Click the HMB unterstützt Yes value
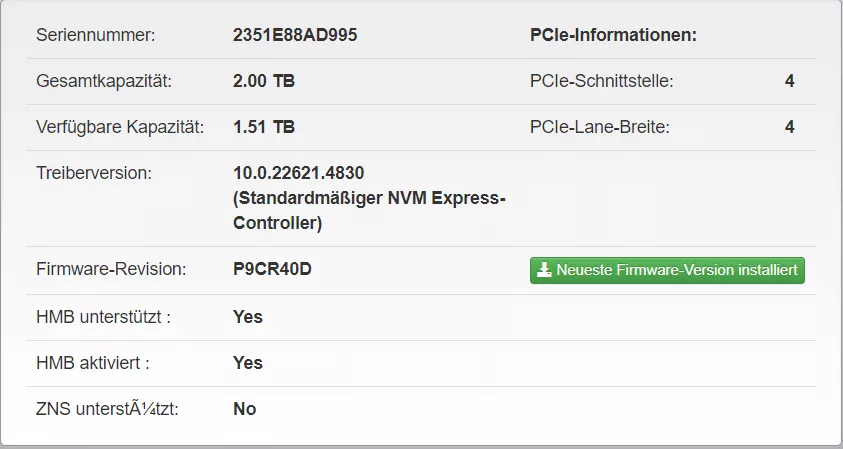Viewport: 843px width, 449px height. point(248,317)
